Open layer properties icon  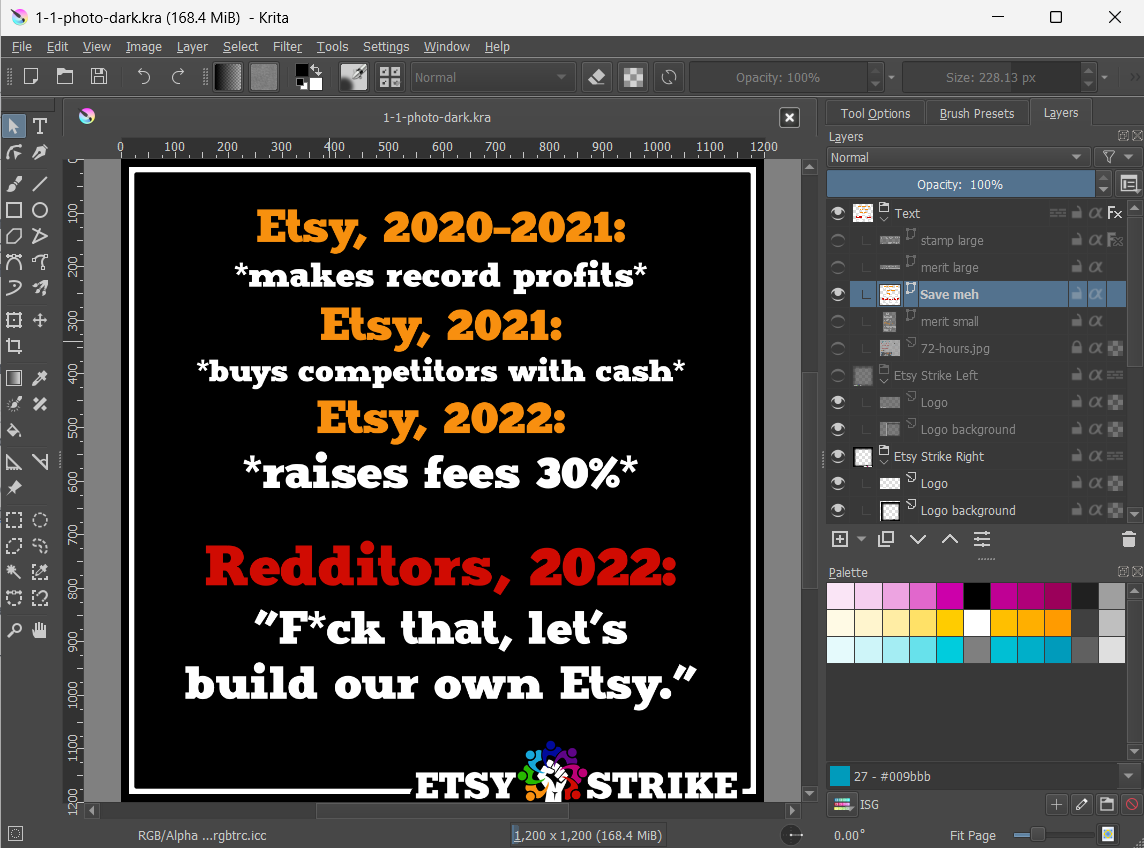[982, 539]
